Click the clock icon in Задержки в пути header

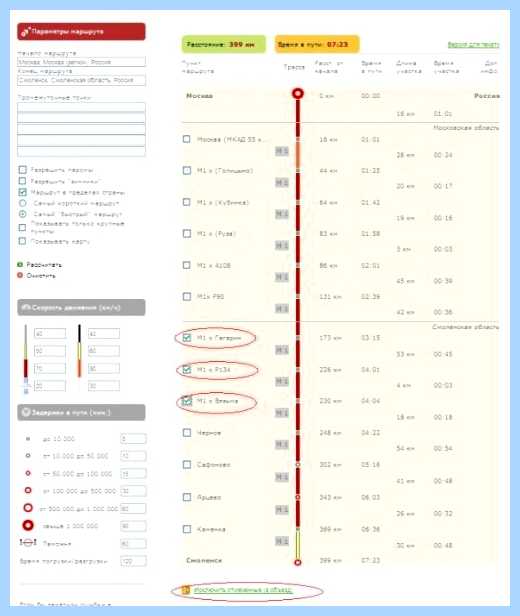(26, 412)
